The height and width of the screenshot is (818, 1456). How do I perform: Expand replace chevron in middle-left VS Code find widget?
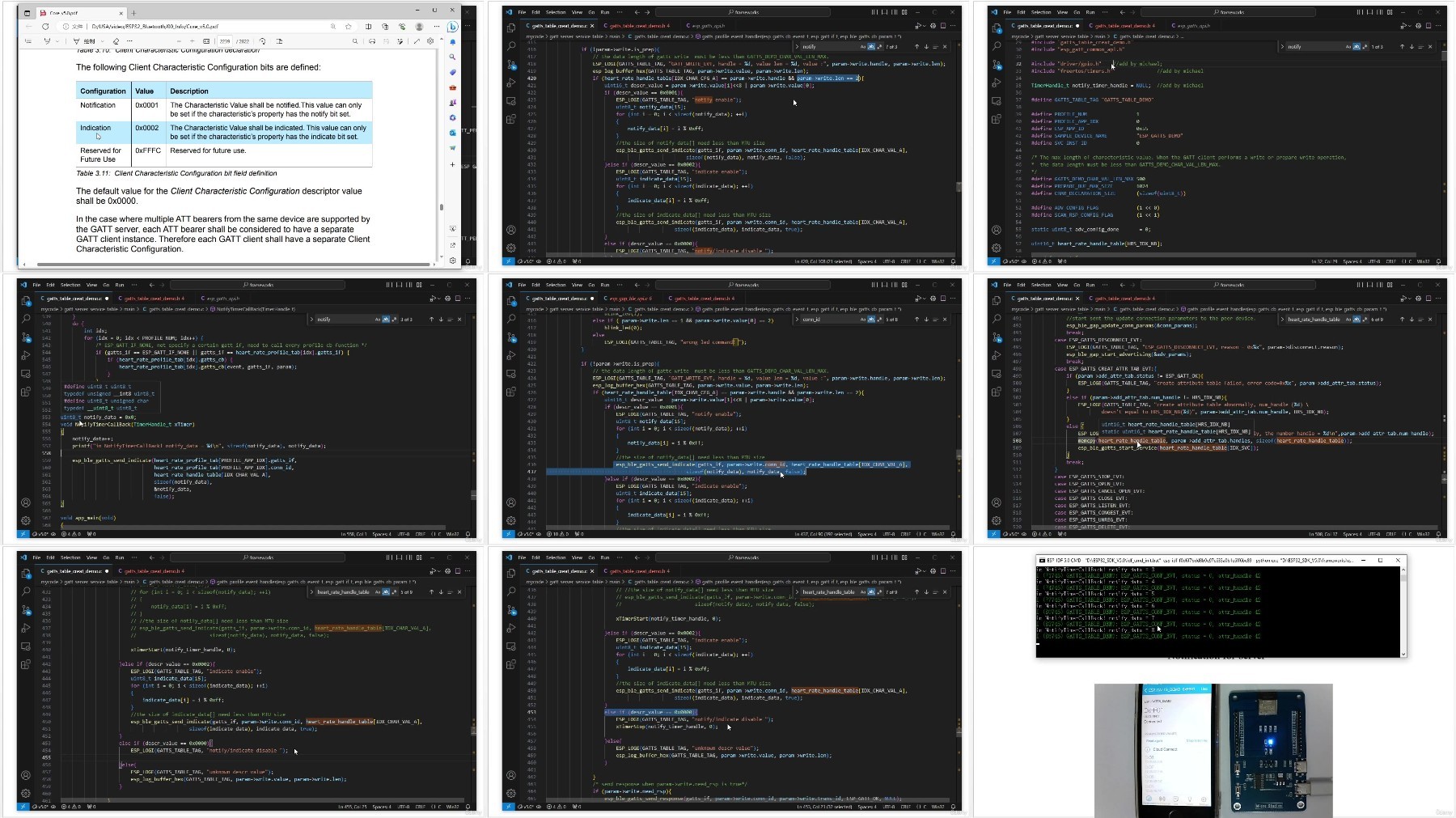click(x=312, y=320)
